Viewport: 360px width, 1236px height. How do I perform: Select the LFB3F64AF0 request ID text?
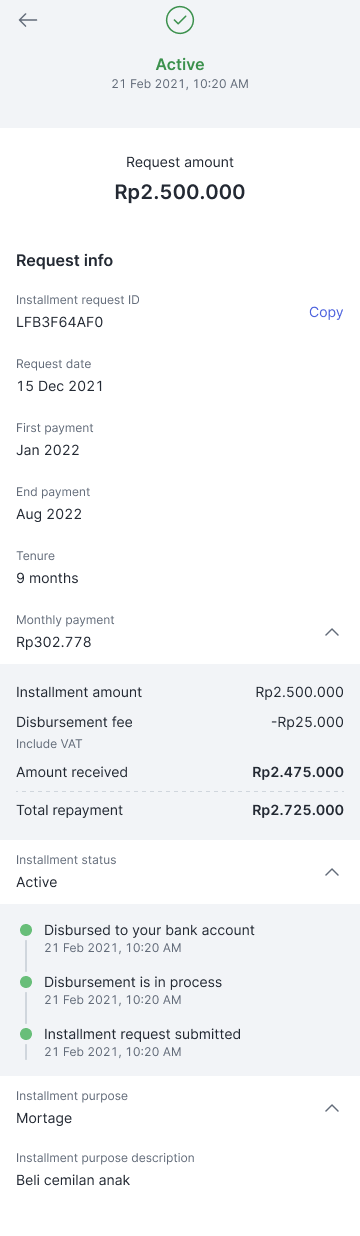coord(60,322)
